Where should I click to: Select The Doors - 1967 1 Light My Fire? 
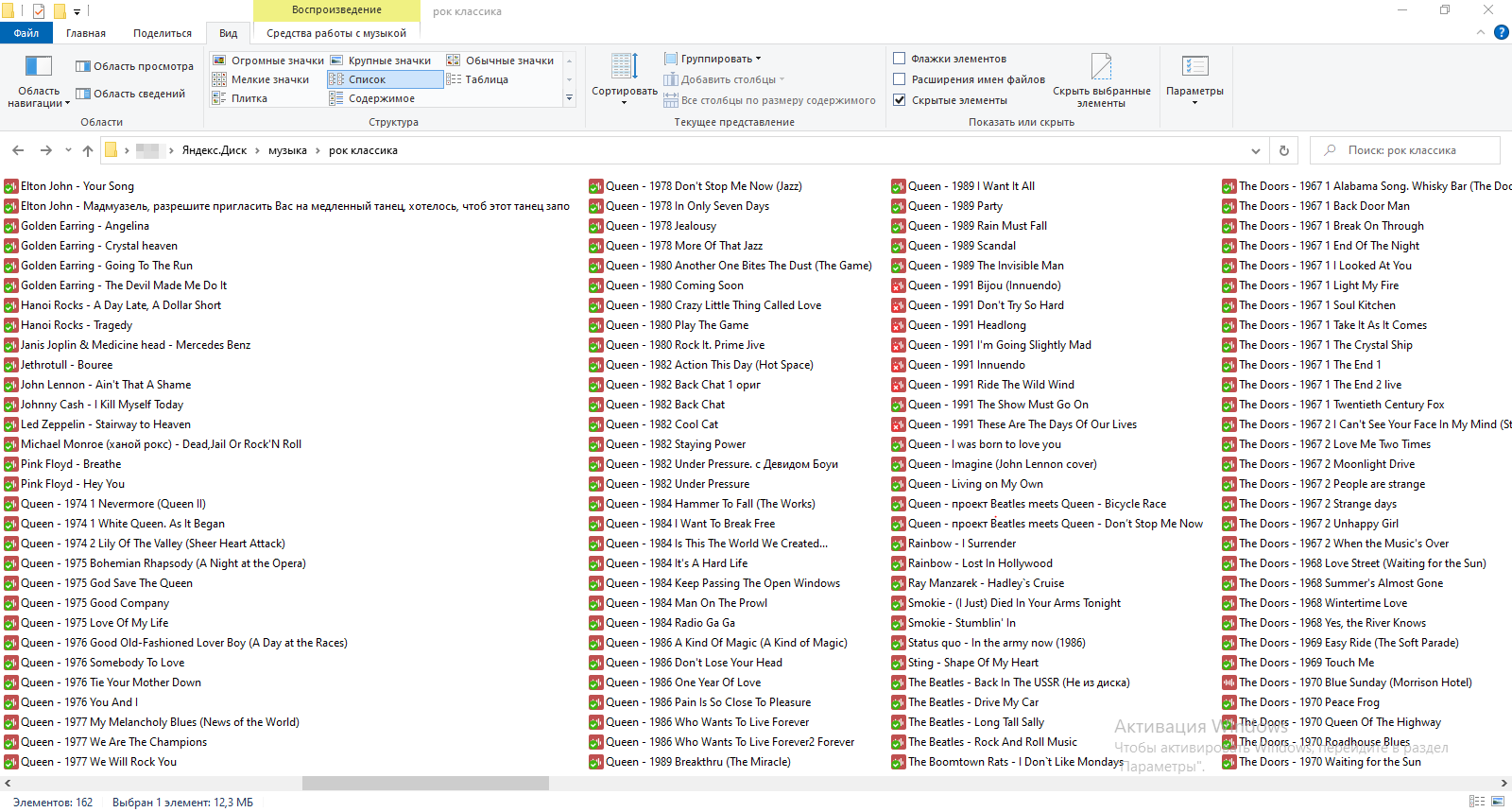pyautogui.click(x=1310, y=285)
